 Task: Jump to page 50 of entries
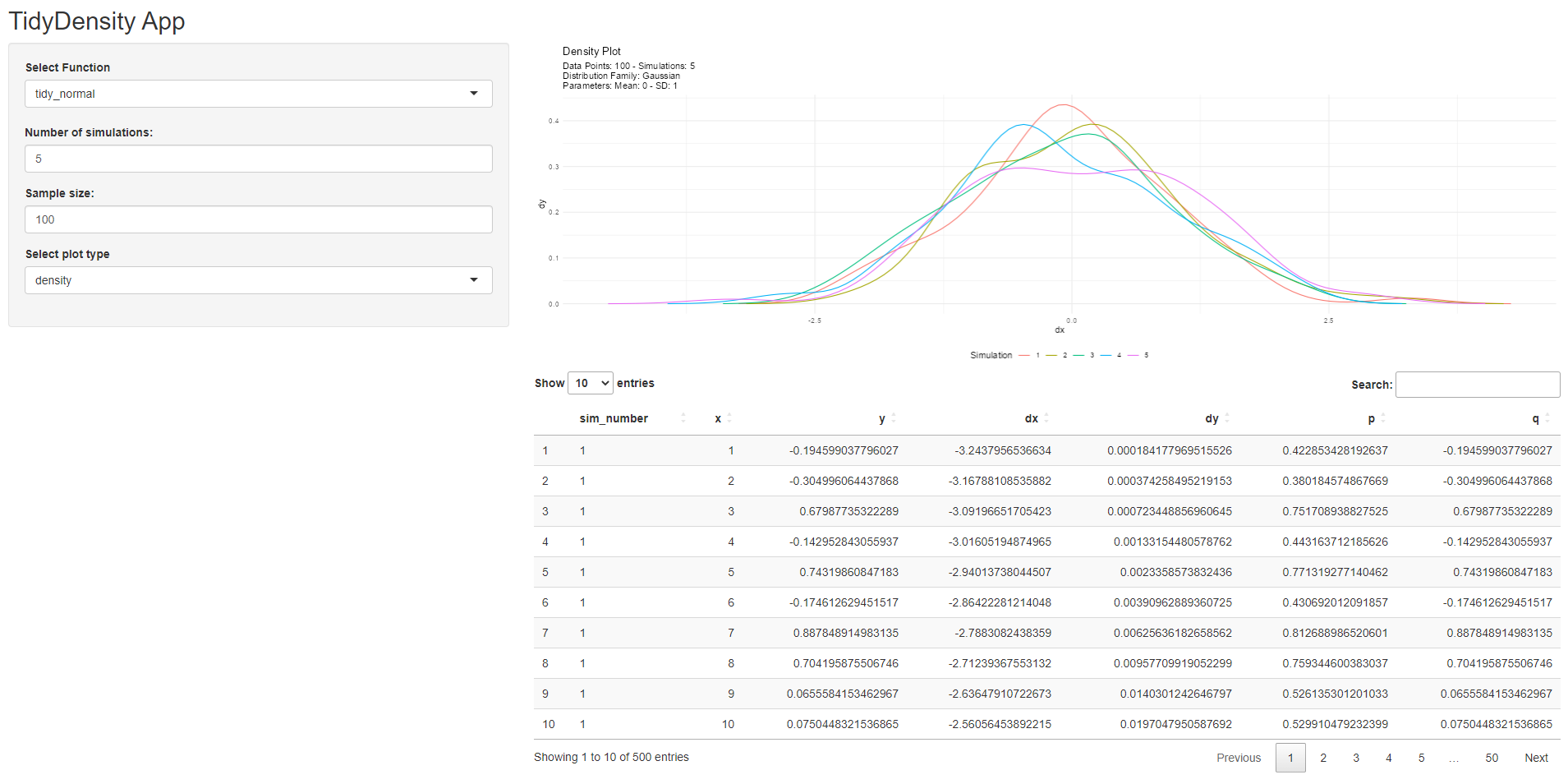(x=1492, y=758)
